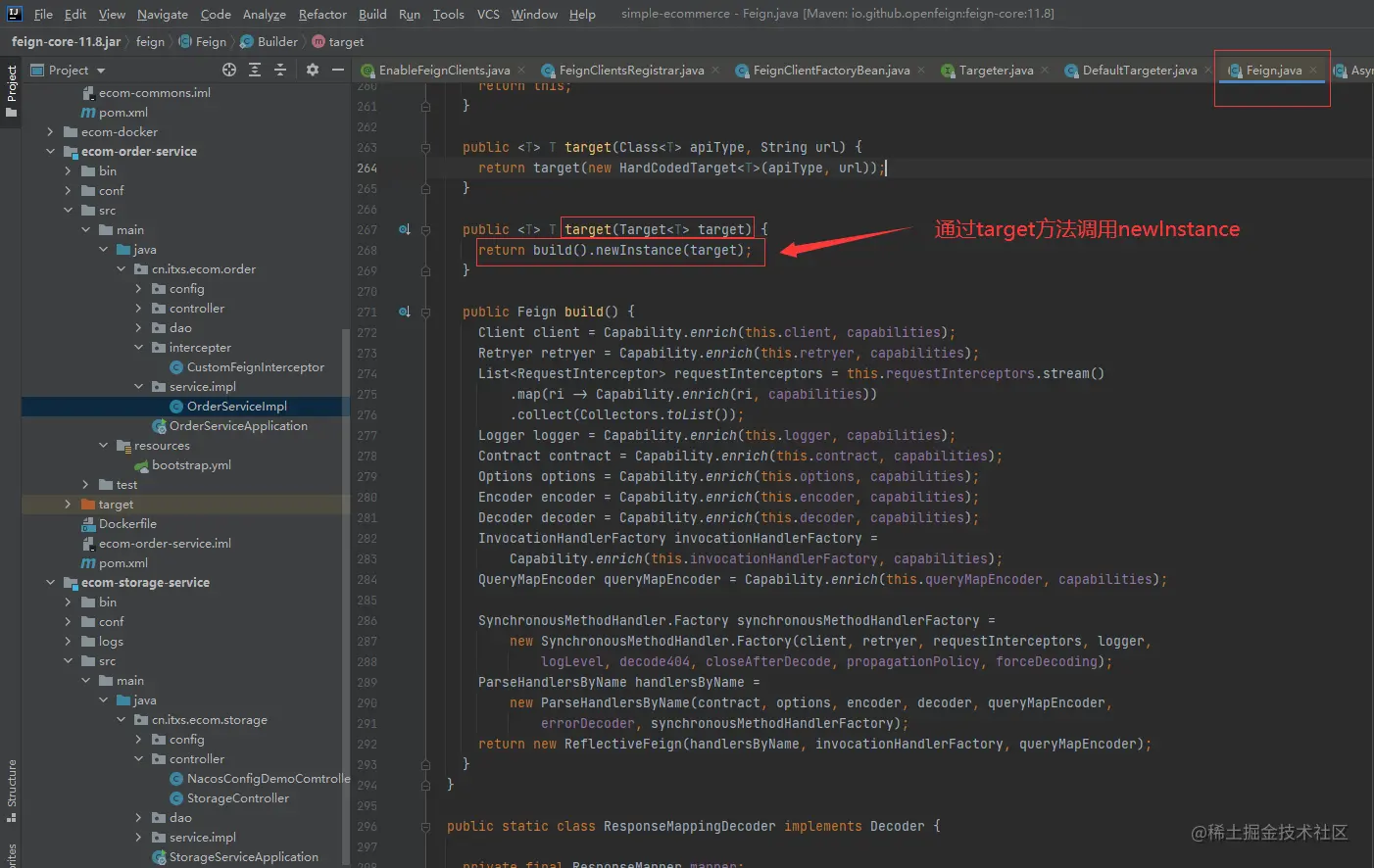Switch to Targeter.java tab
The image size is (1374, 868).
coord(996,71)
